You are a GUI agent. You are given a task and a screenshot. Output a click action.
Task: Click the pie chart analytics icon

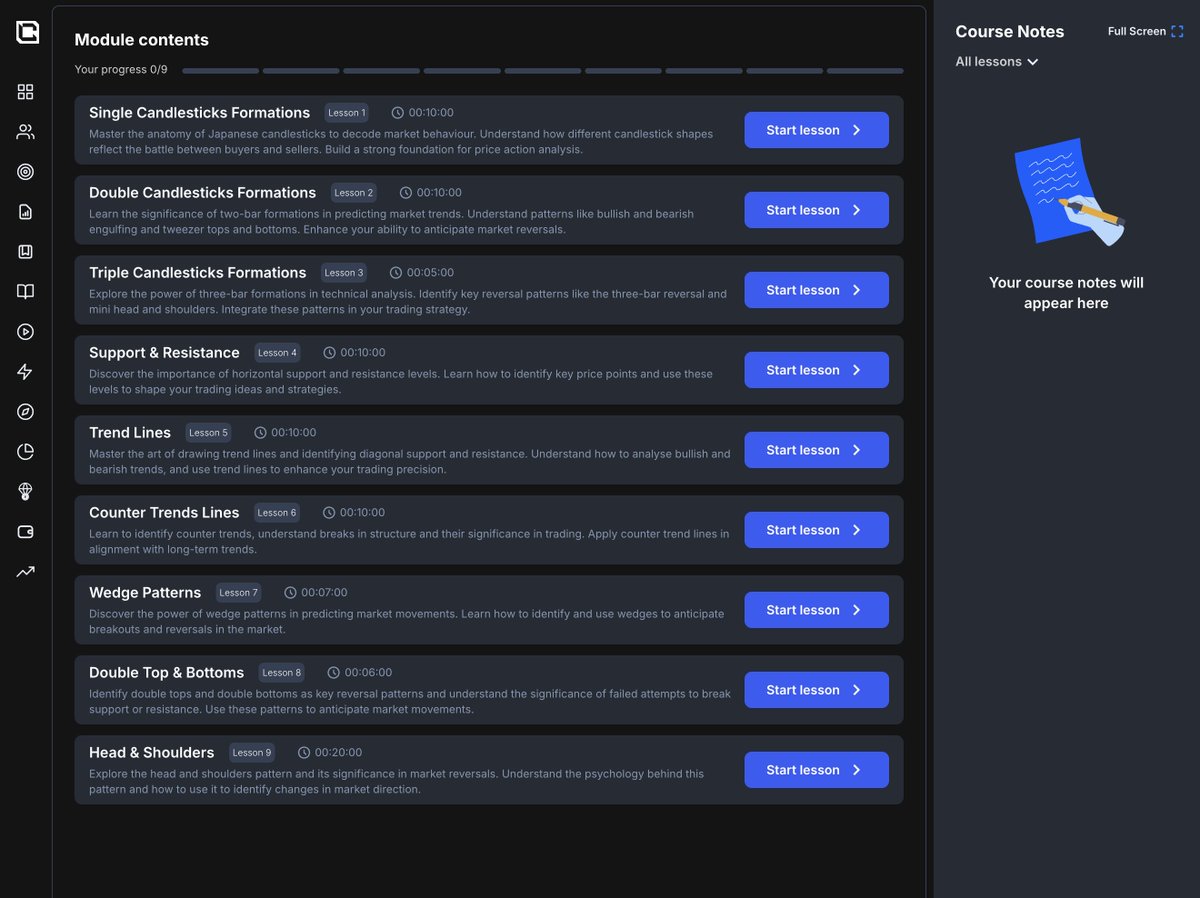25,451
